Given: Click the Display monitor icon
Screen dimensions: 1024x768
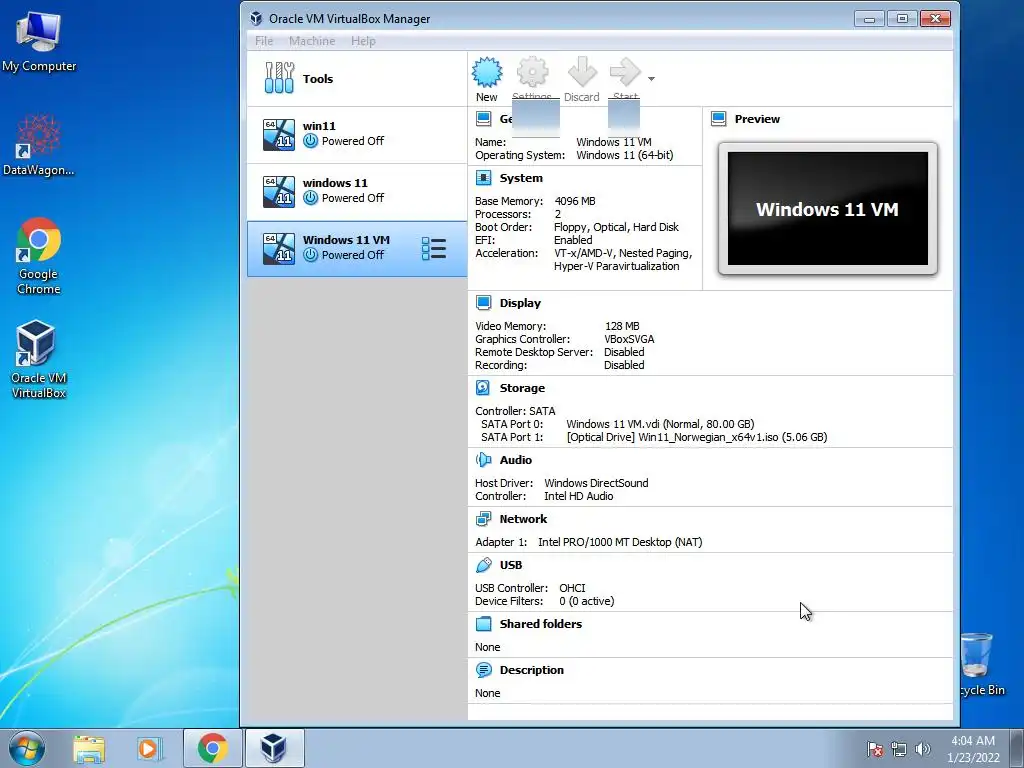Looking at the screenshot, I should (483, 302).
